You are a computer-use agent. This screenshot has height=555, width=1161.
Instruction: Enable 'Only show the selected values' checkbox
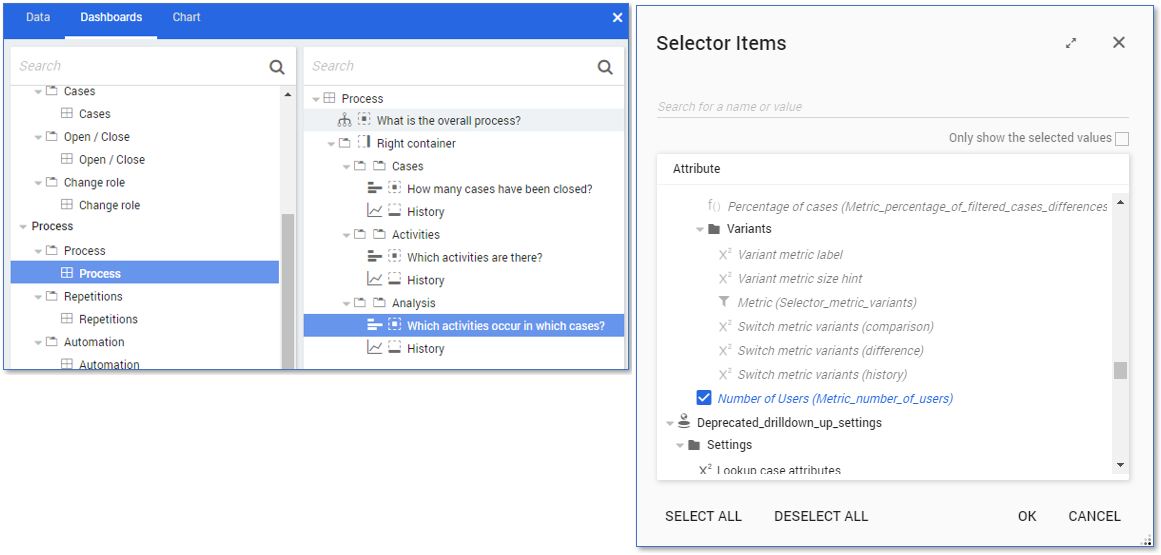1122,138
